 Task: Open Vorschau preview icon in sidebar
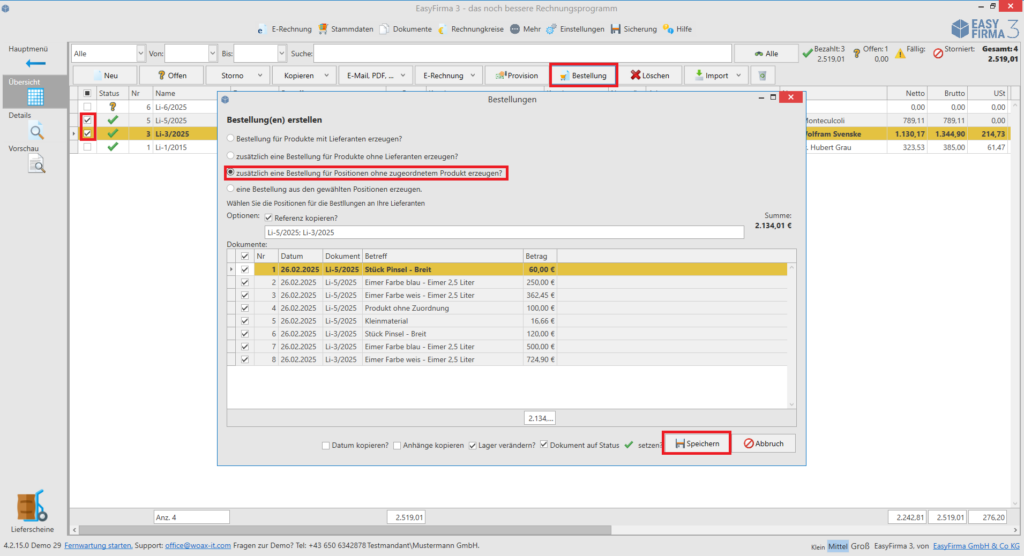pos(37,165)
